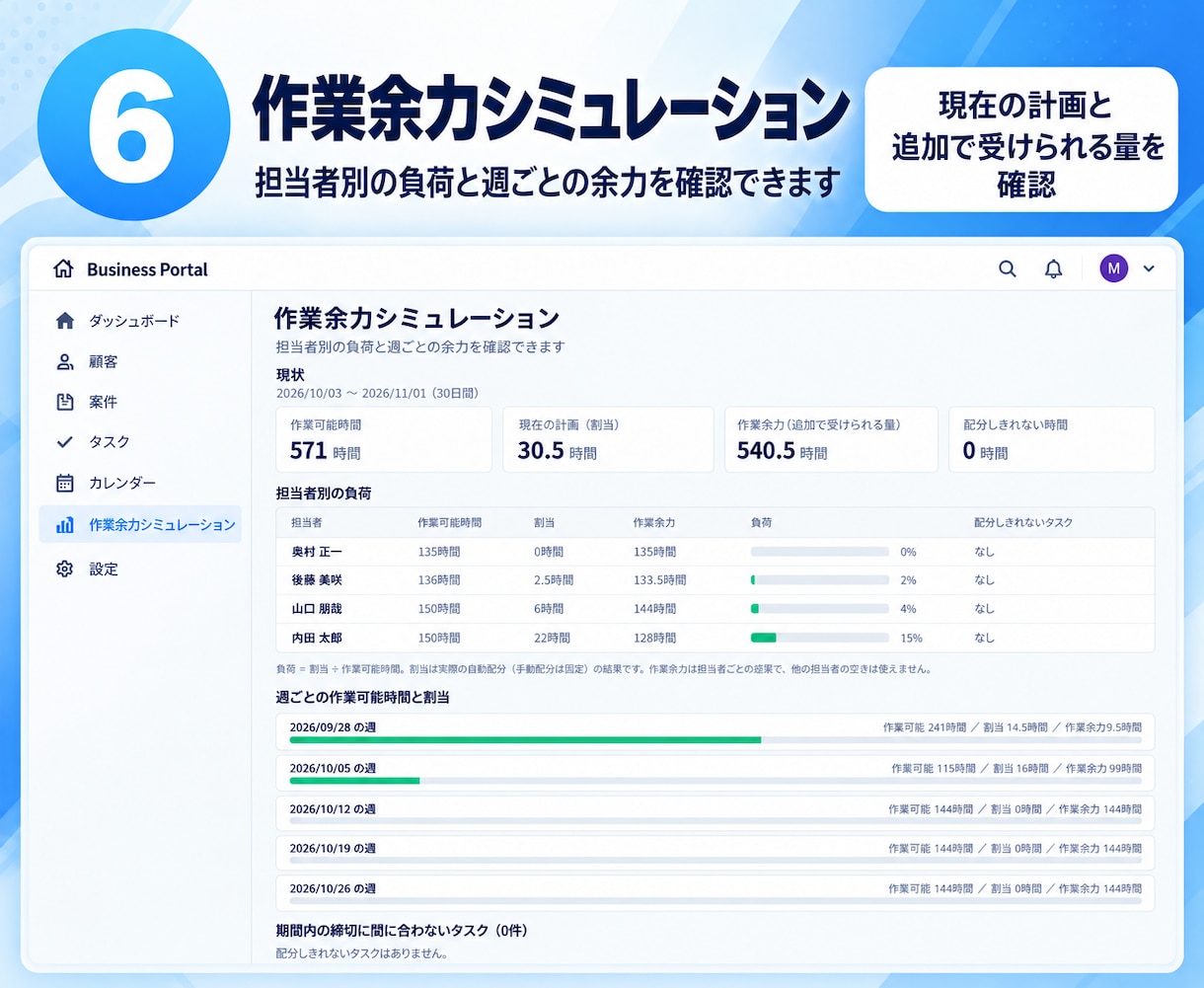The height and width of the screenshot is (988, 1204).
Task: Select 内田 太郎 in the table
Action: coord(317,638)
